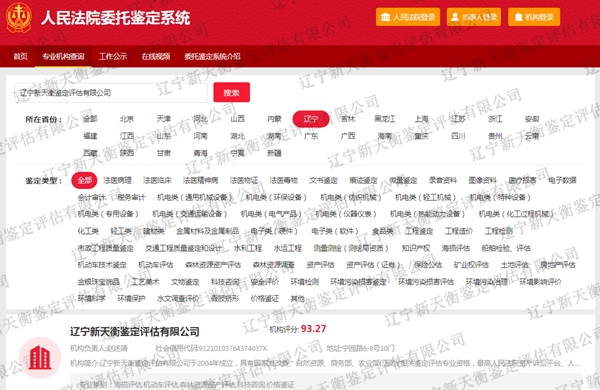Click the red 搜索 button
This screenshot has height=390, width=600.
[x=232, y=93]
